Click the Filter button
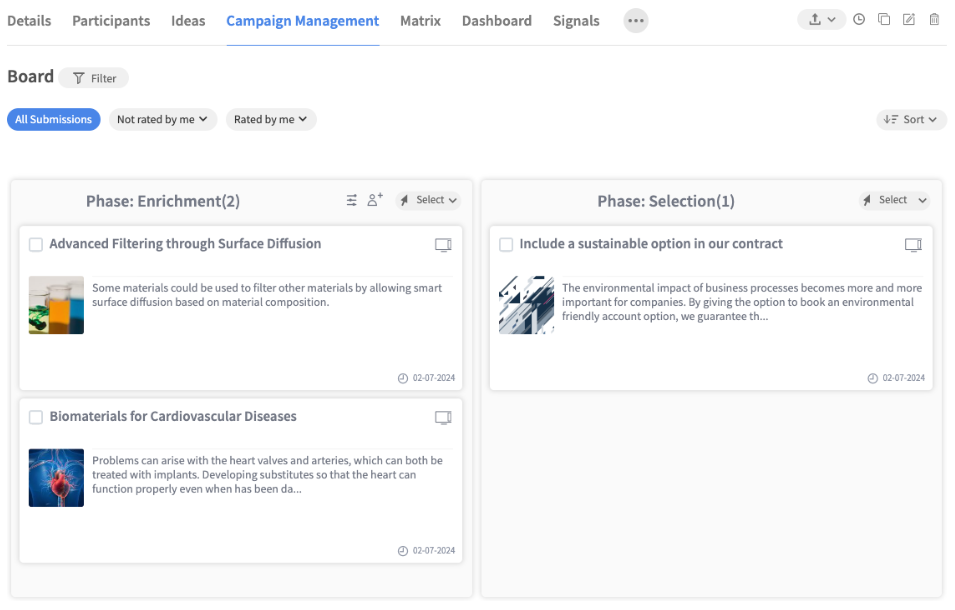Screen dimensions: 955x610 (94, 78)
